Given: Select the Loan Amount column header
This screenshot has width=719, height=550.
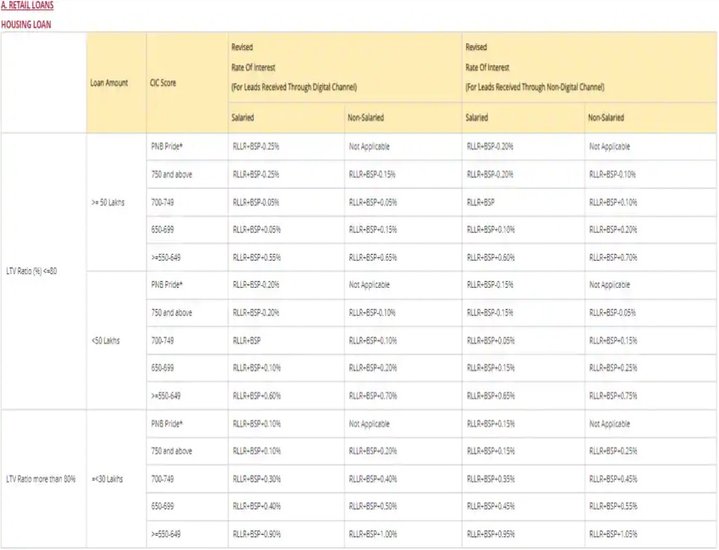Looking at the screenshot, I should (109, 82).
